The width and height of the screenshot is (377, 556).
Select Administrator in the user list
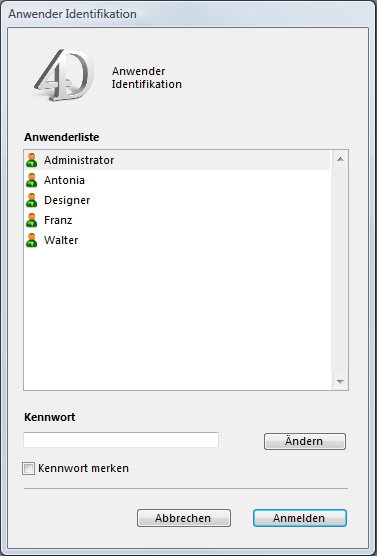click(x=177, y=160)
